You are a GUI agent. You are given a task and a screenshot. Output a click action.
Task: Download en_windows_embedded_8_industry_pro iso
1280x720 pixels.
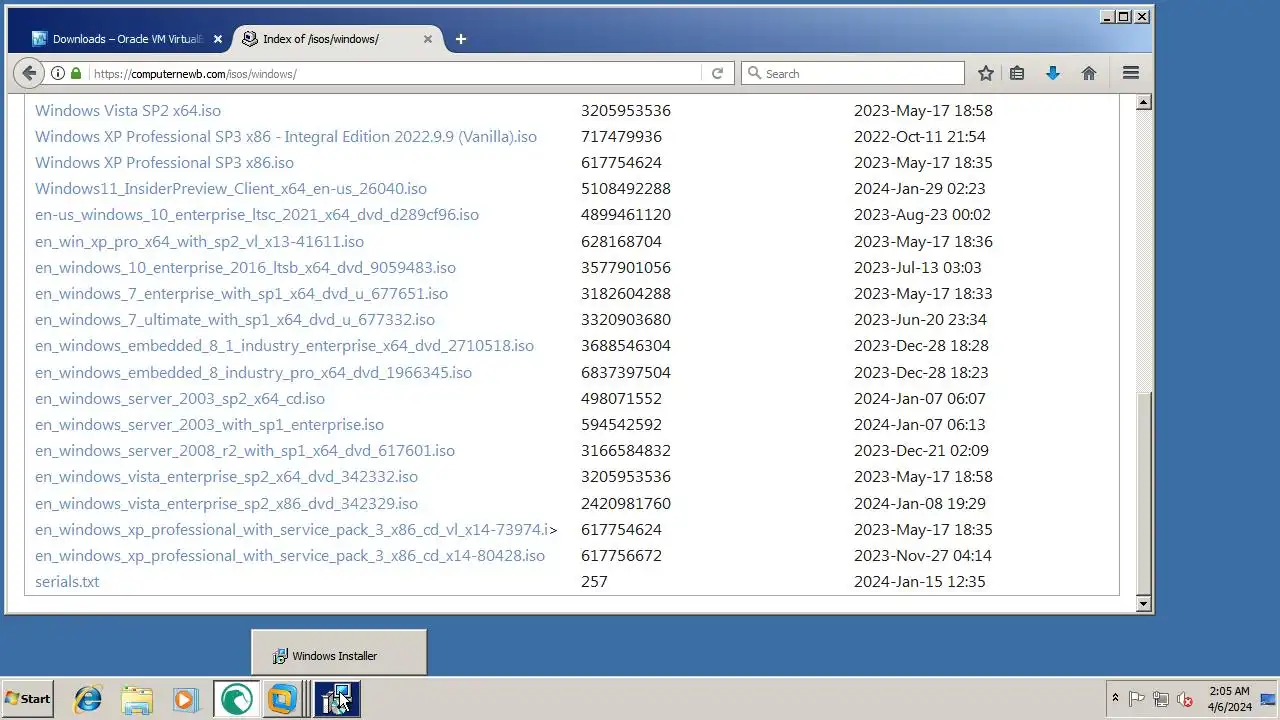(x=253, y=373)
